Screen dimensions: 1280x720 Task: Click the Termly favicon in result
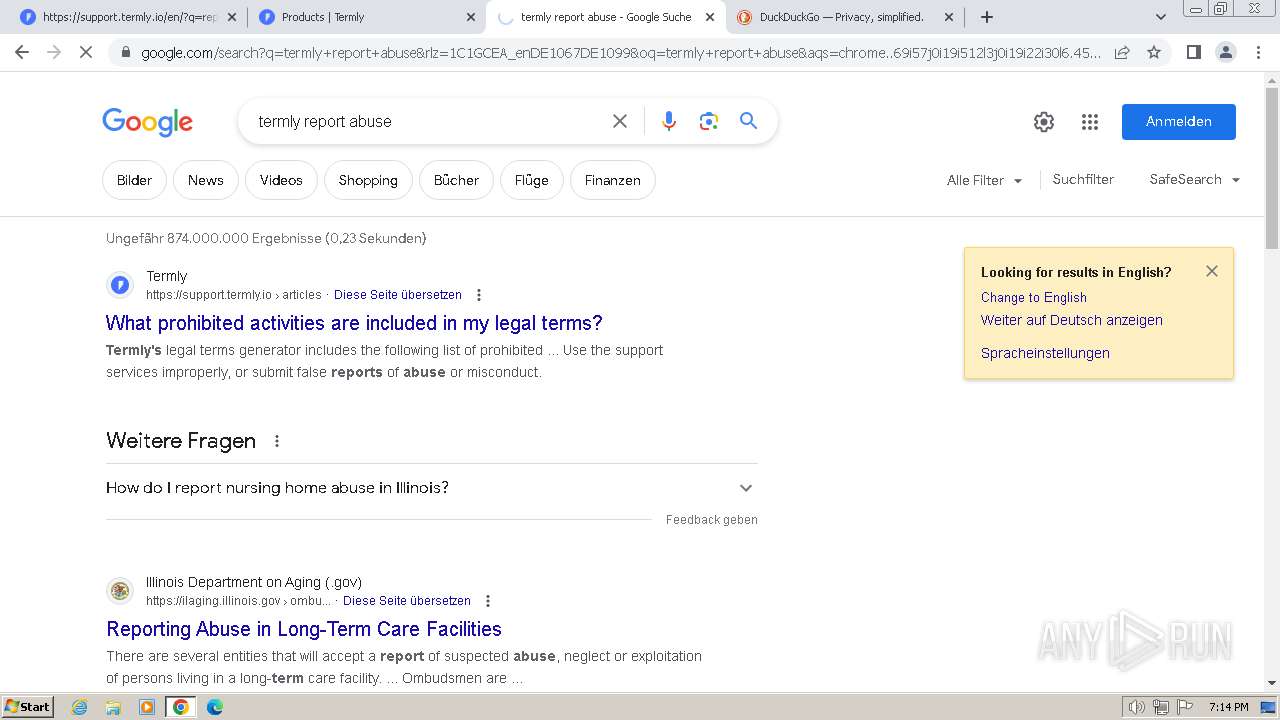pos(120,285)
